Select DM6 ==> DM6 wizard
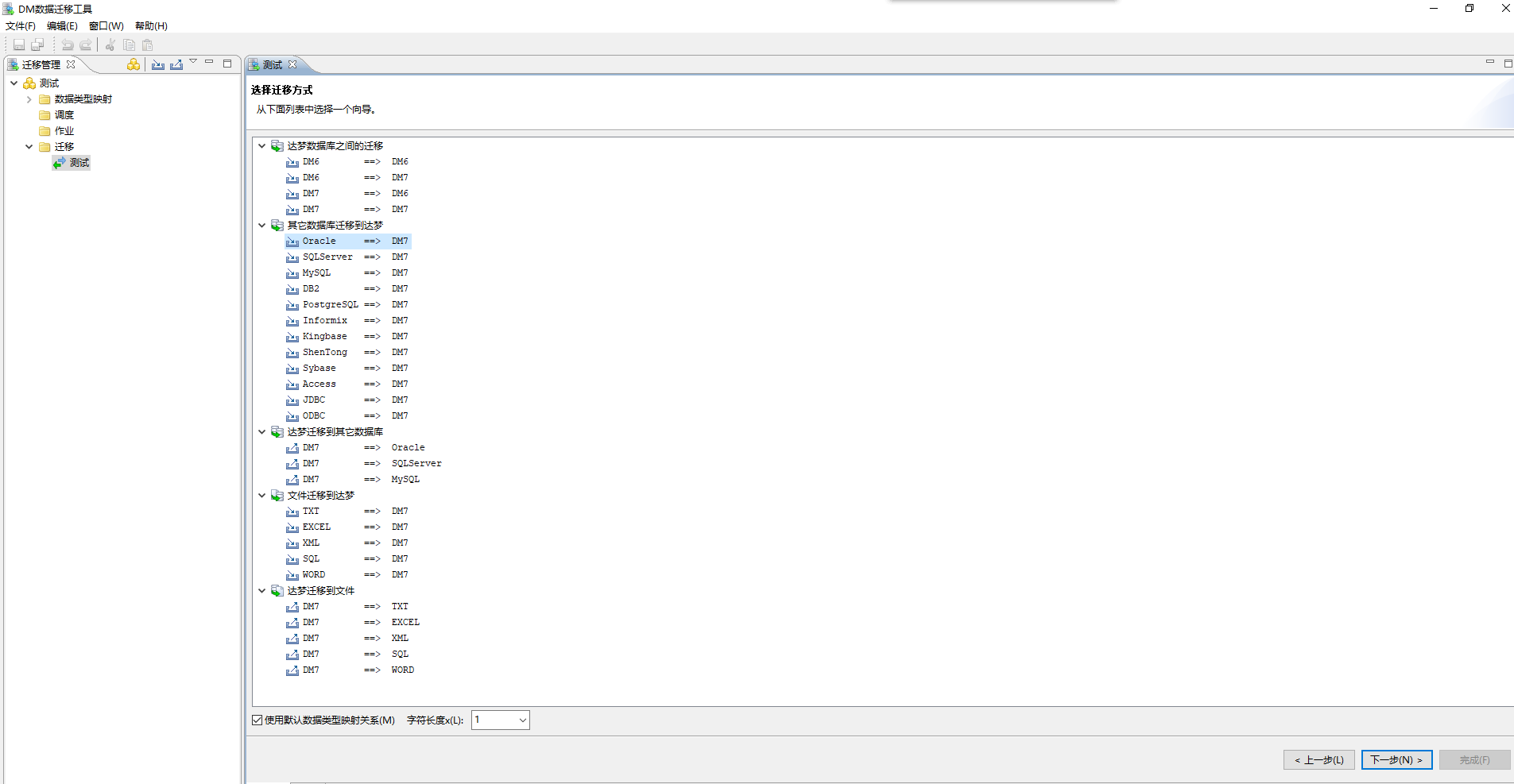 348,162
